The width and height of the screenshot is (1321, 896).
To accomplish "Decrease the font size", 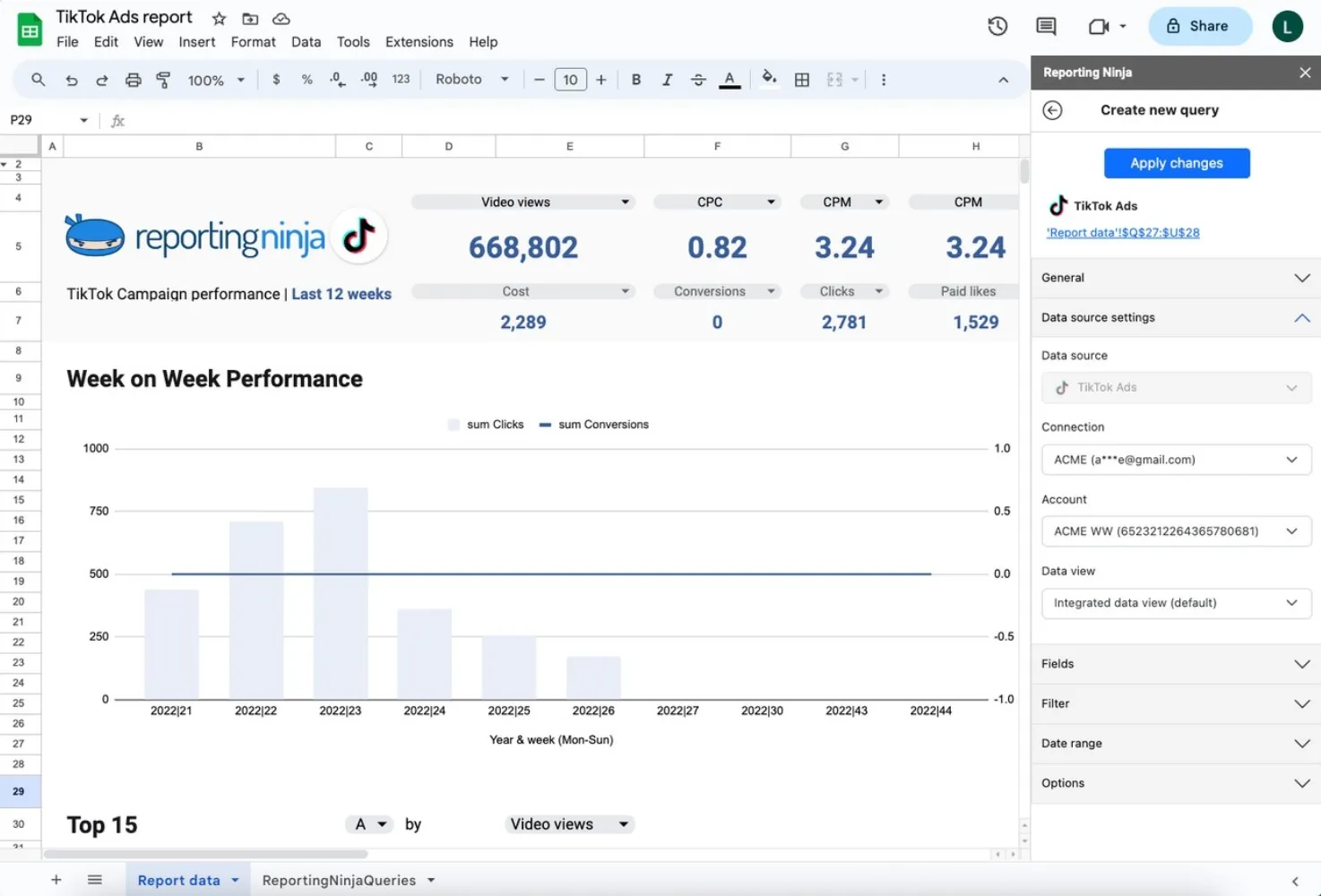I will tap(539, 80).
